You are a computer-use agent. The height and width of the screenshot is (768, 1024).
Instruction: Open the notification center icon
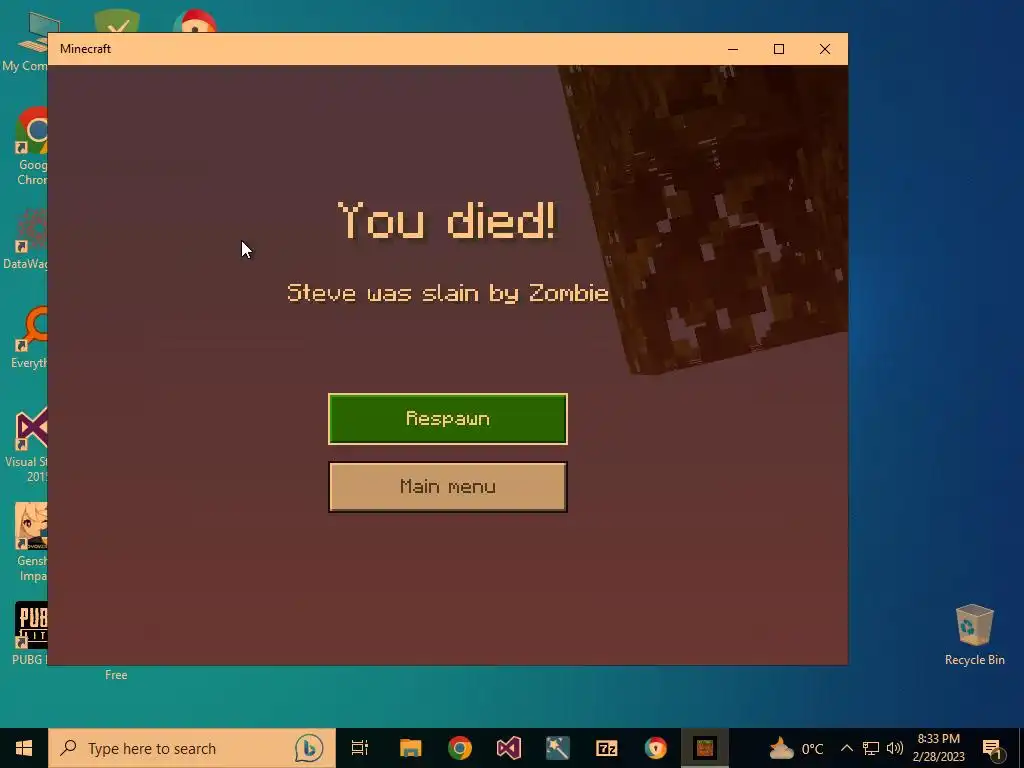[x=993, y=748]
